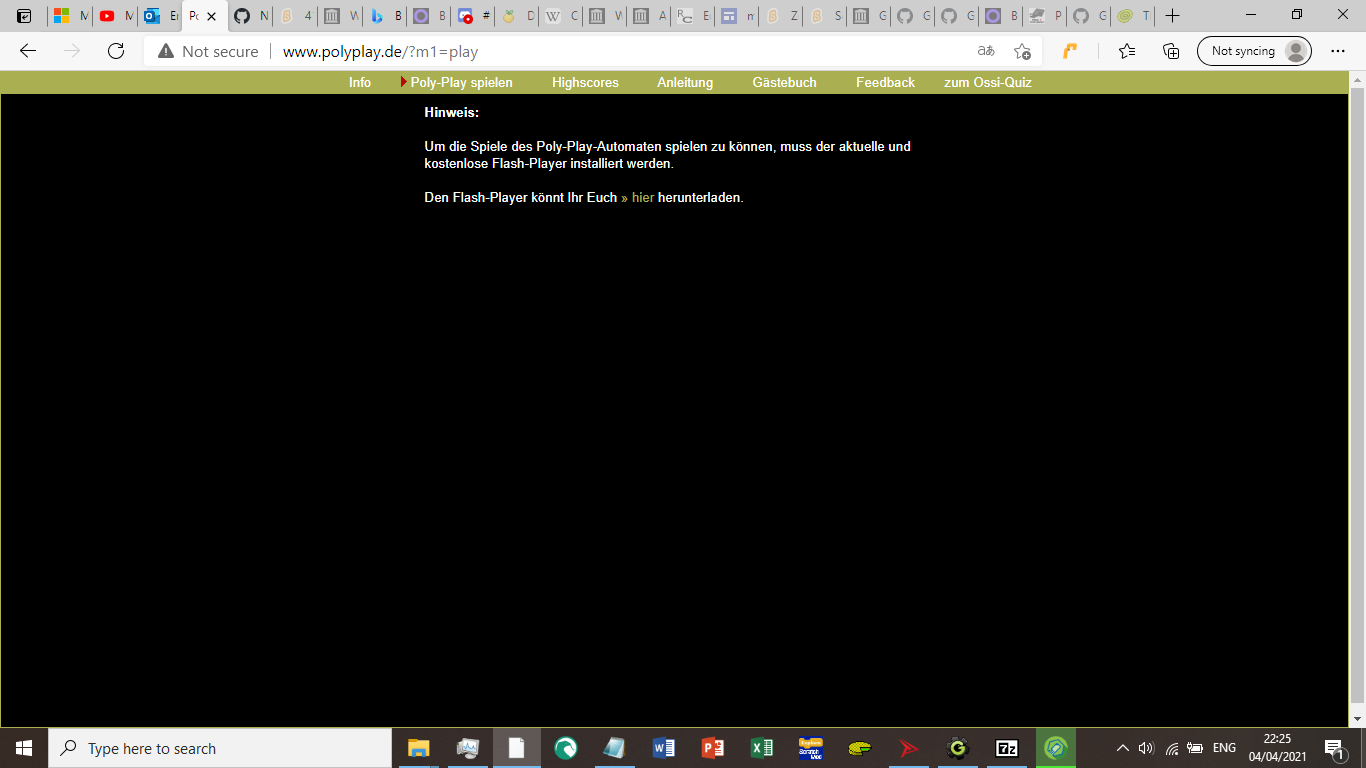The width and height of the screenshot is (1366, 768).
Task: Select Poly-Play spielen in the navigation
Action: (x=461, y=83)
